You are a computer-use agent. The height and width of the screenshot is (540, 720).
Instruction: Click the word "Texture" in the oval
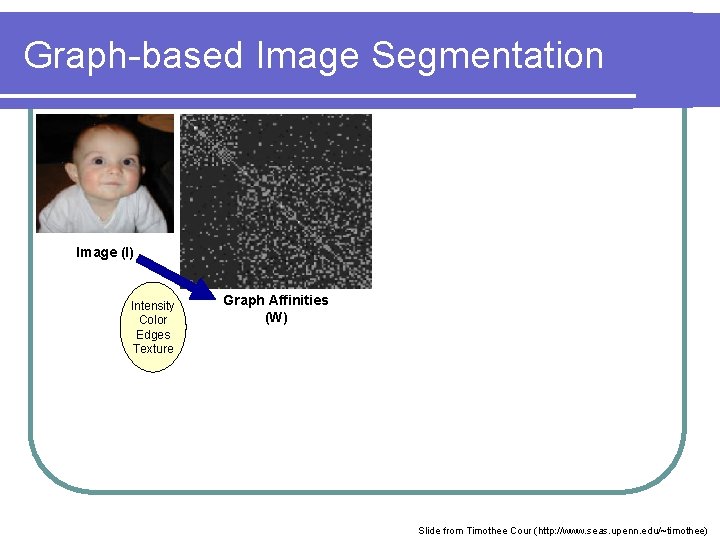coord(153,349)
